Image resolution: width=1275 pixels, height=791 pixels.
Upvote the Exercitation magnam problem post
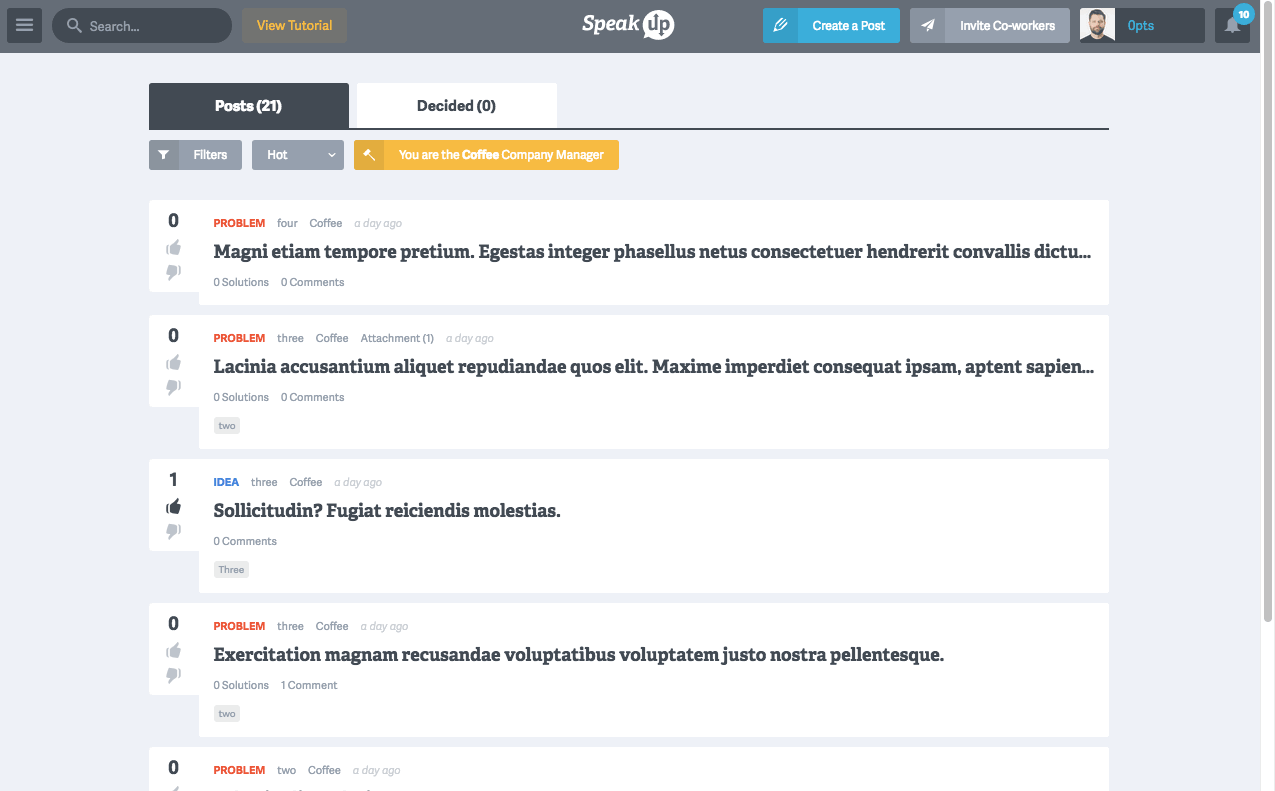173,650
